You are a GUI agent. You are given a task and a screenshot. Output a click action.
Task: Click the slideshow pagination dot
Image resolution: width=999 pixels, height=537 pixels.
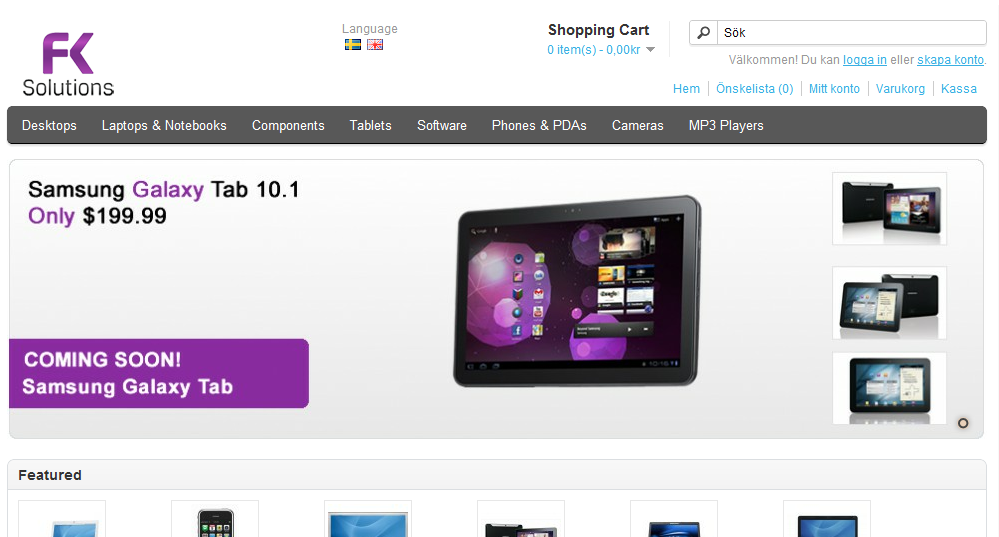[963, 423]
